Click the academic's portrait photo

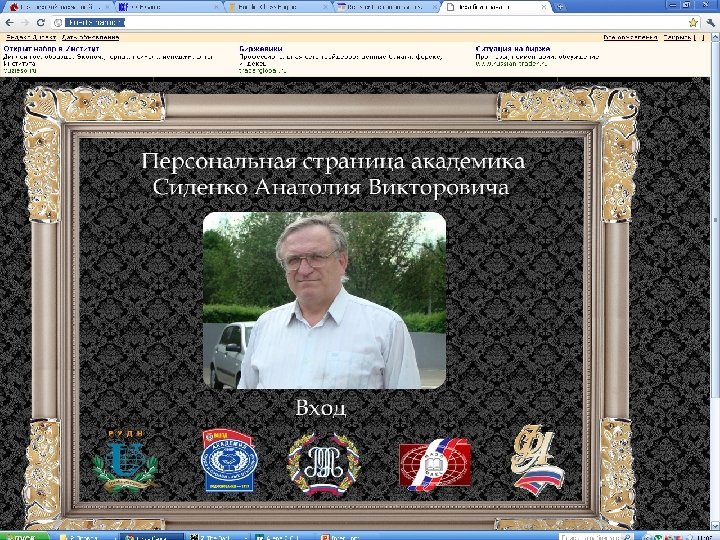click(x=324, y=300)
